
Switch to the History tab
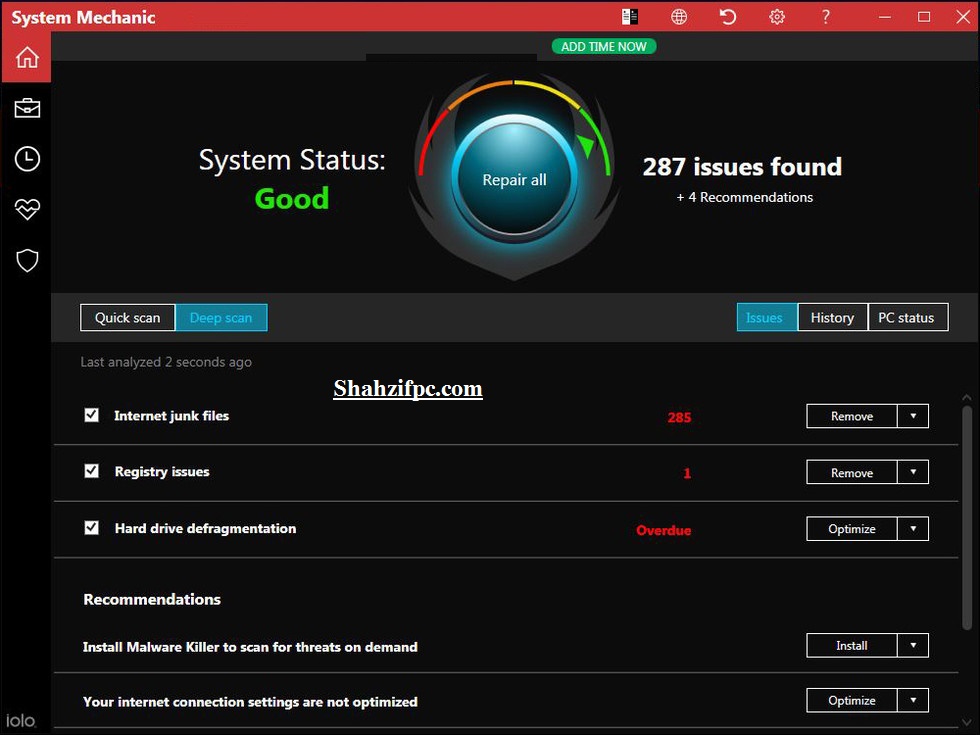point(832,317)
